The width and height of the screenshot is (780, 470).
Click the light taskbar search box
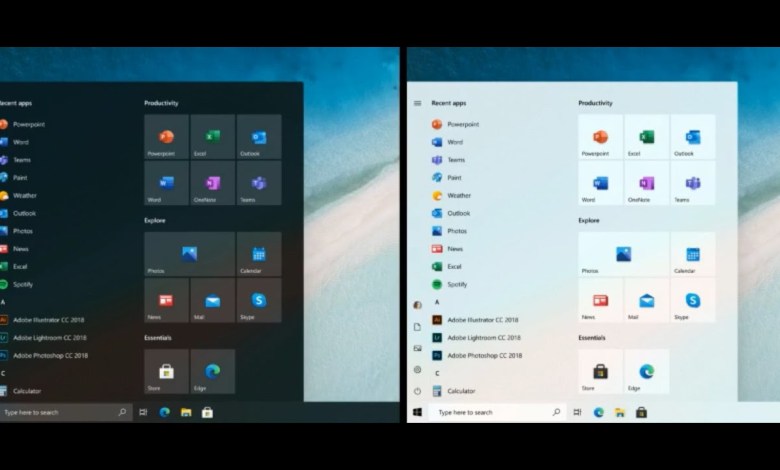tap(497, 412)
